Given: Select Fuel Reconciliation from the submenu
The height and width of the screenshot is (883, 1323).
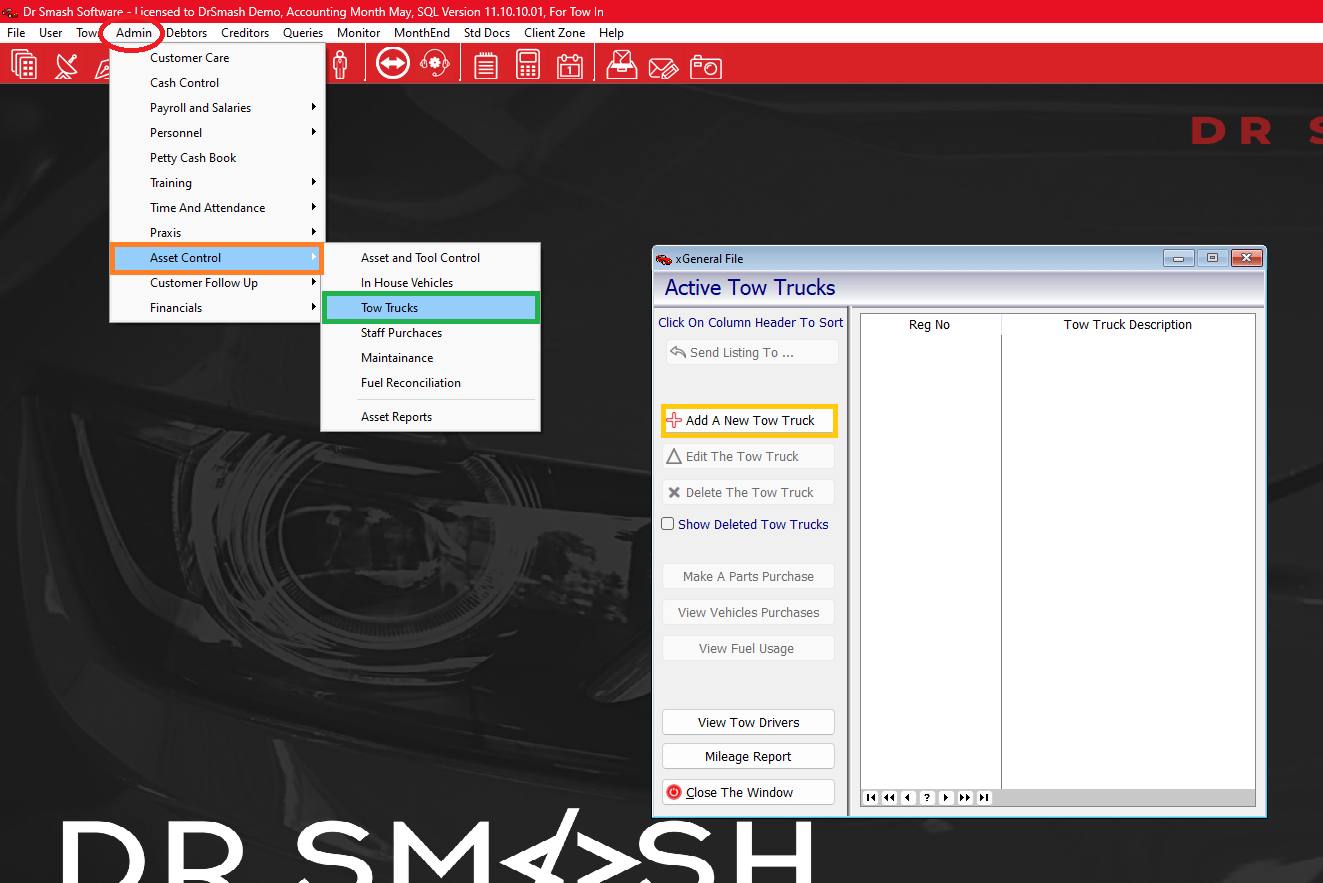Looking at the screenshot, I should point(411,382).
